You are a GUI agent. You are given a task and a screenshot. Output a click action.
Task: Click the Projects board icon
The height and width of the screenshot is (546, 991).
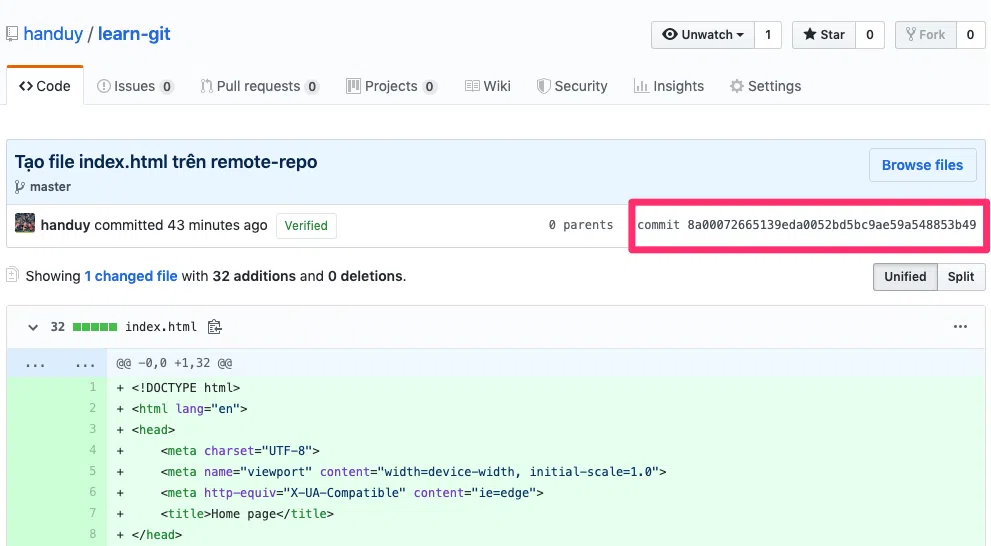tap(353, 86)
